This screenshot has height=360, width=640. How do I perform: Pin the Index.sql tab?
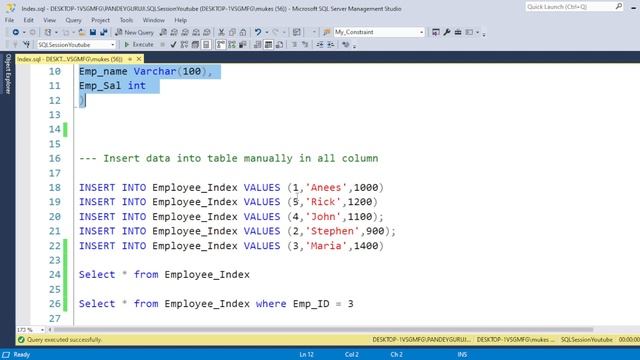point(130,59)
